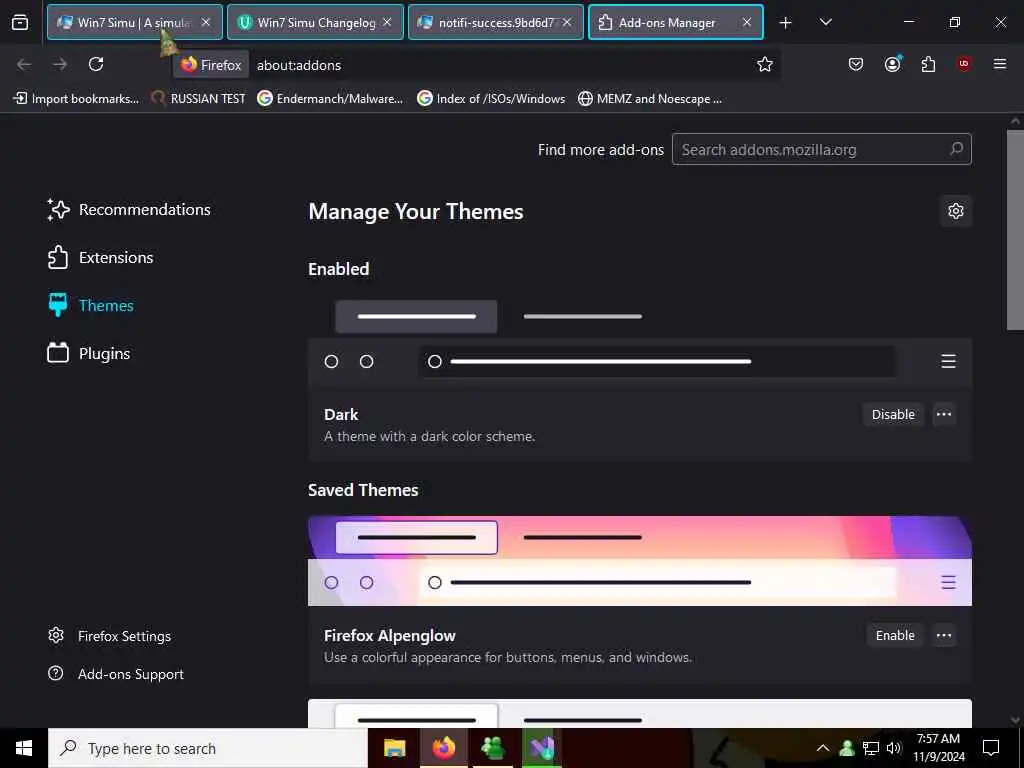1024x768 pixels.
Task: Open a new tab with plus button
Action: [786, 23]
